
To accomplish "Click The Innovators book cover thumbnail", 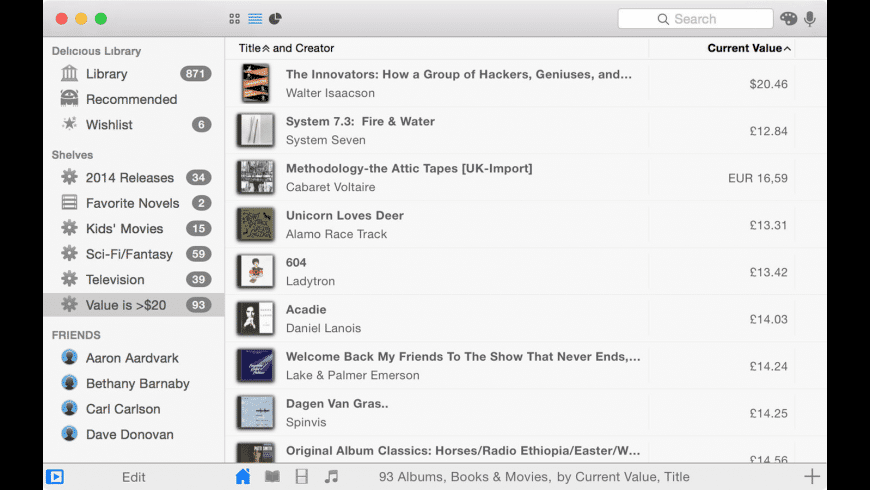I will tap(256, 83).
